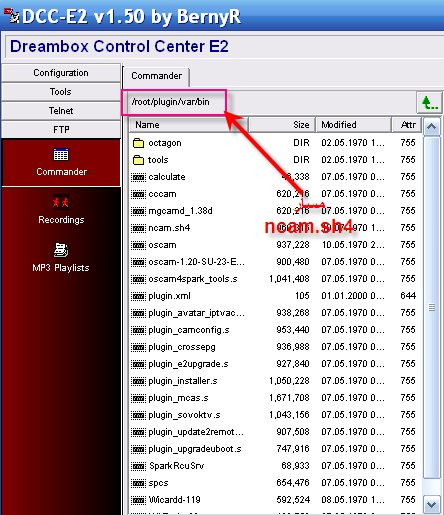Screen dimensions: 444x515
Task: Click the attribute value 644
Action: coord(408,296)
